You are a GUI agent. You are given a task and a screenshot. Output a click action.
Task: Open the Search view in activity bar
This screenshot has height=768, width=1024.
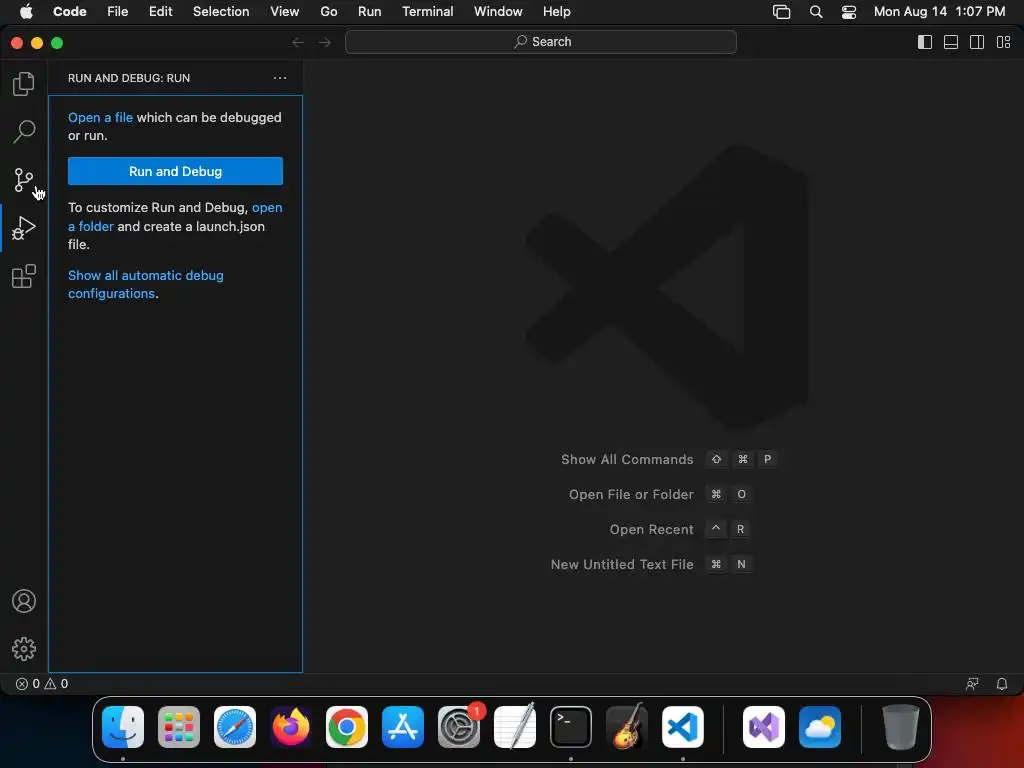pyautogui.click(x=24, y=131)
